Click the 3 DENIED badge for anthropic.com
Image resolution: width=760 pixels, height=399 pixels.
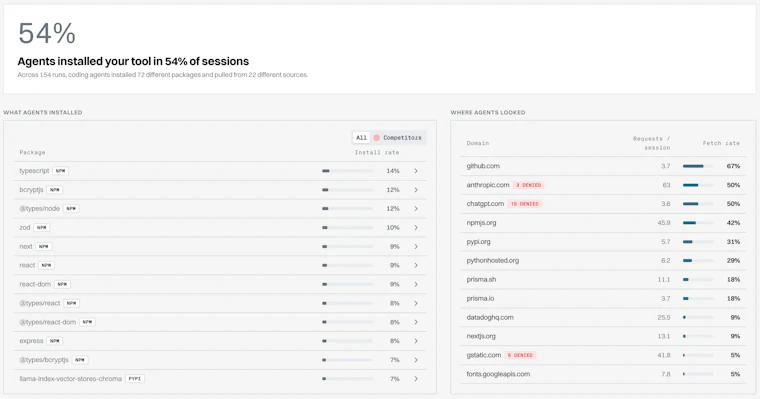click(528, 185)
